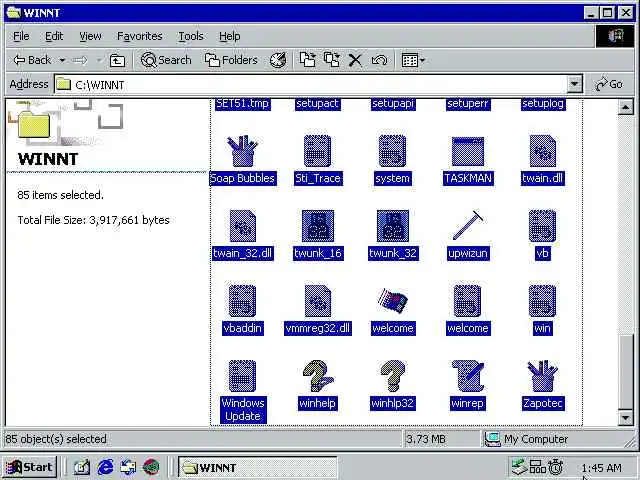Select the vbaddin file icon

coord(242,302)
